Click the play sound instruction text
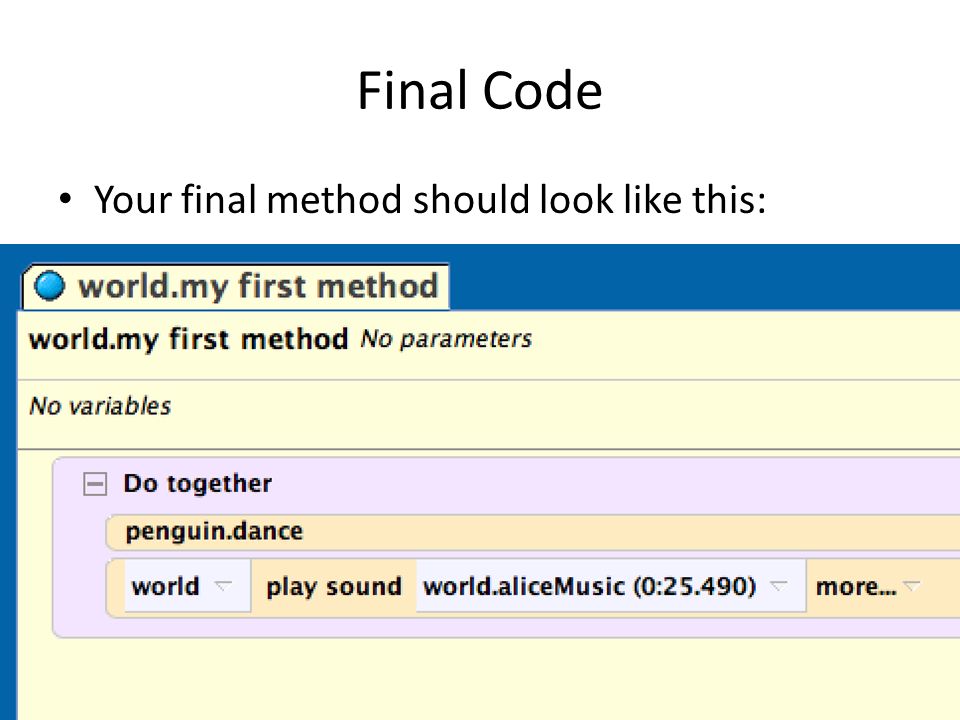This screenshot has height=720, width=960. coord(334,587)
